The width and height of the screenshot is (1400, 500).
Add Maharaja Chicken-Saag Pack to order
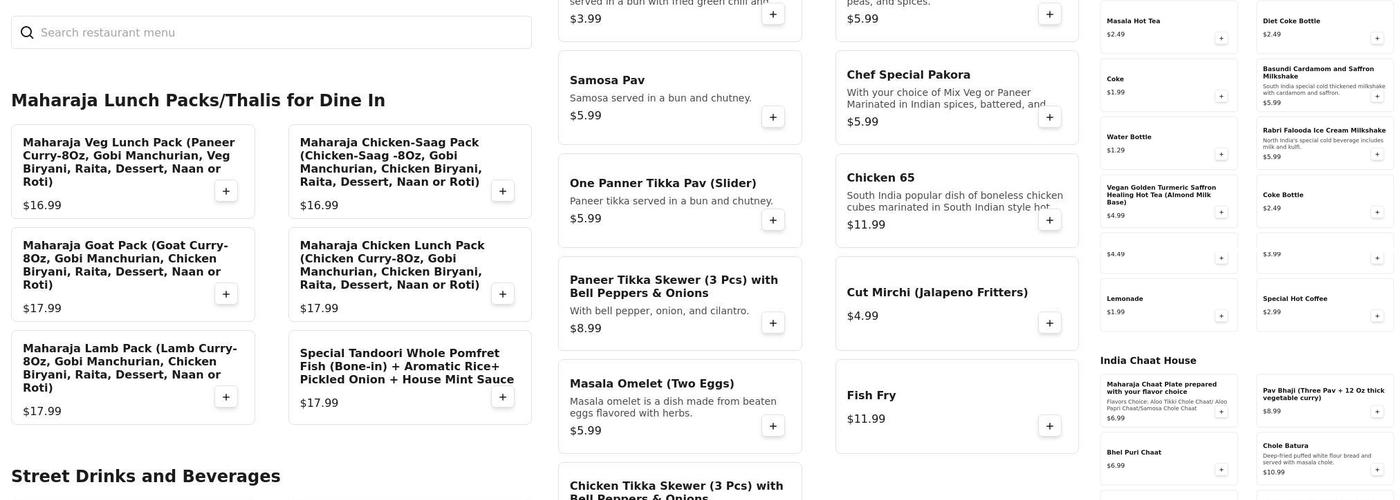point(503,191)
